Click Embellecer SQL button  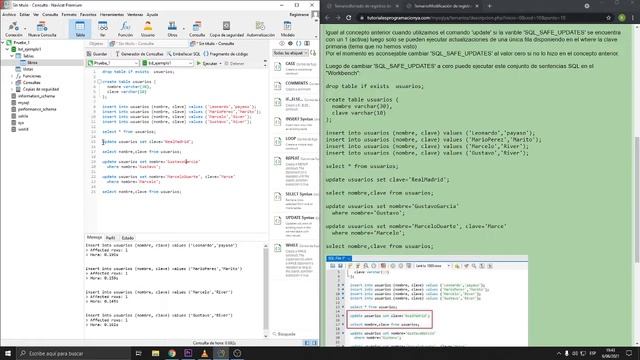pos(184,54)
